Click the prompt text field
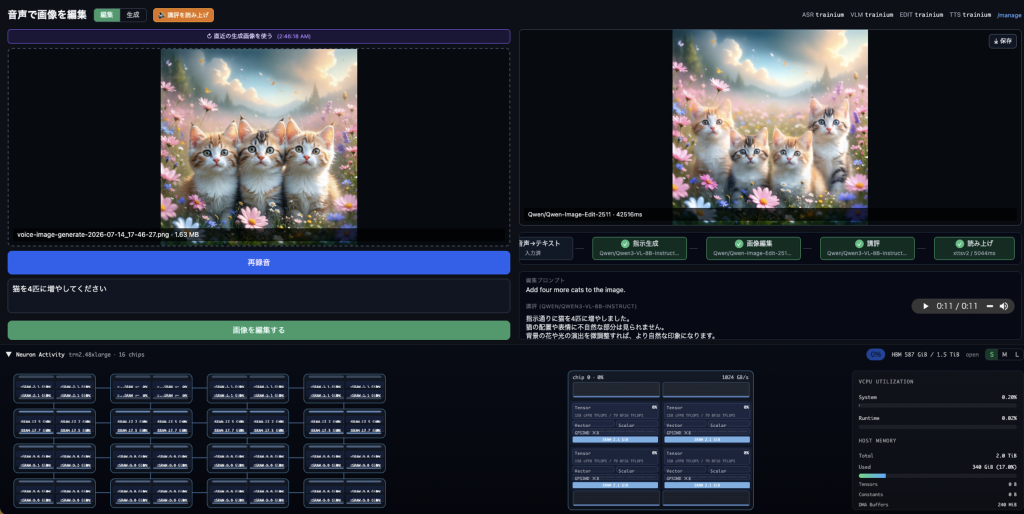This screenshot has height=514, width=1024. (x=259, y=296)
